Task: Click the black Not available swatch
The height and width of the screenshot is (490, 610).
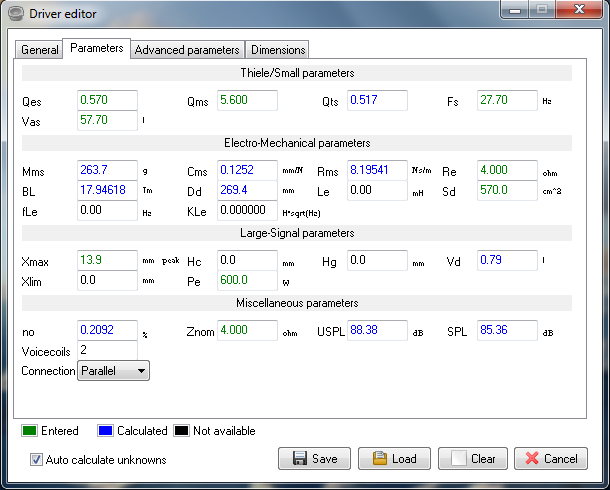Action: coord(181,431)
